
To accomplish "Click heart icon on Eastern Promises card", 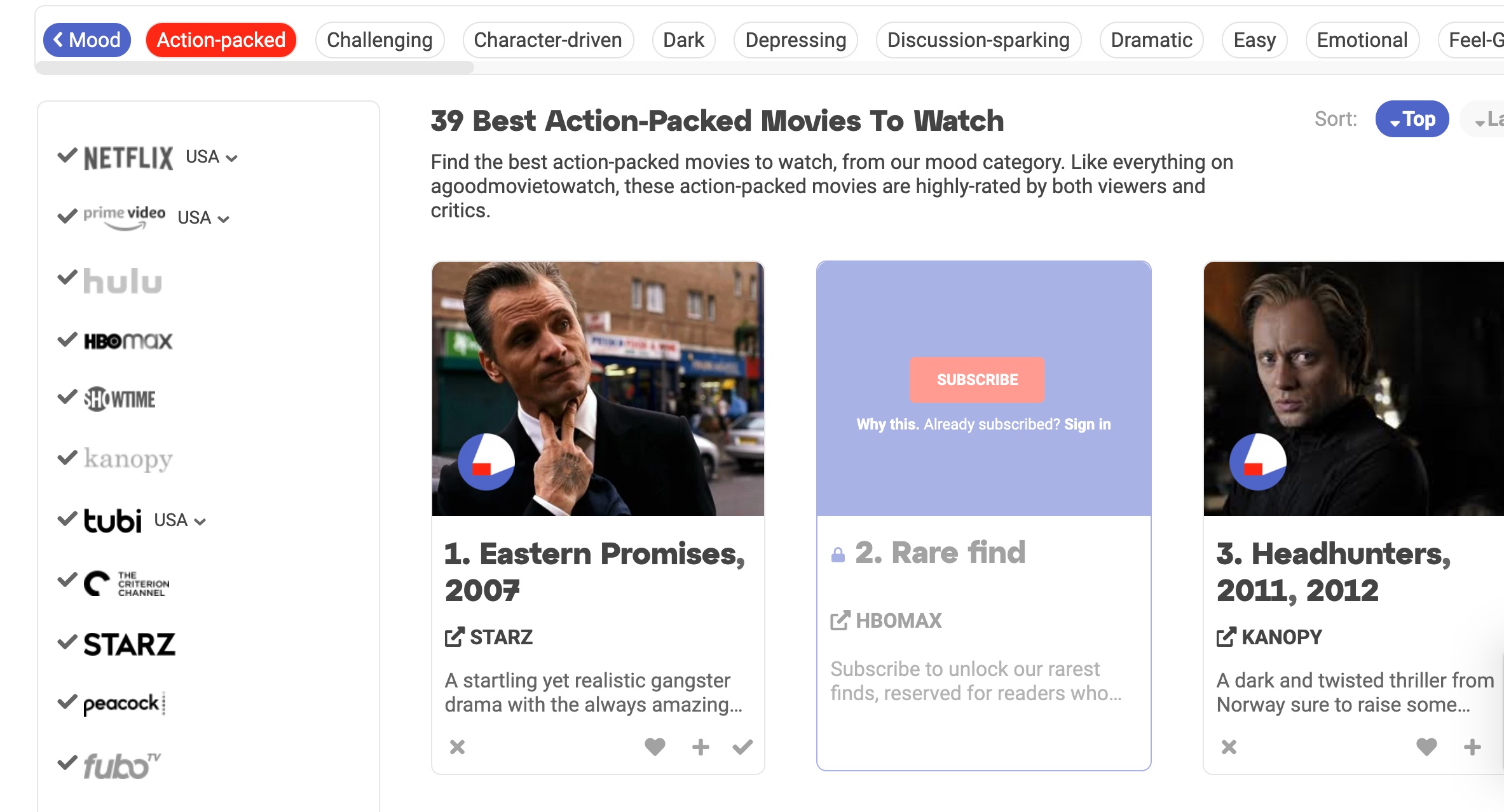I will tap(655, 747).
